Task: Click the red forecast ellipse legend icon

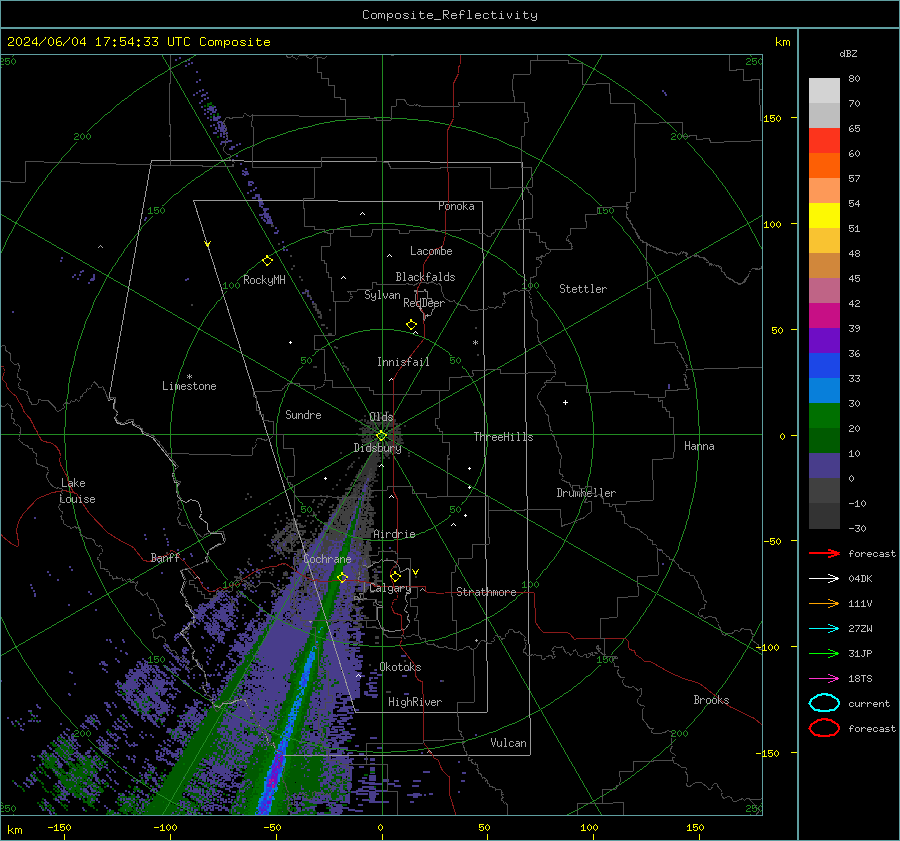Action: click(824, 728)
